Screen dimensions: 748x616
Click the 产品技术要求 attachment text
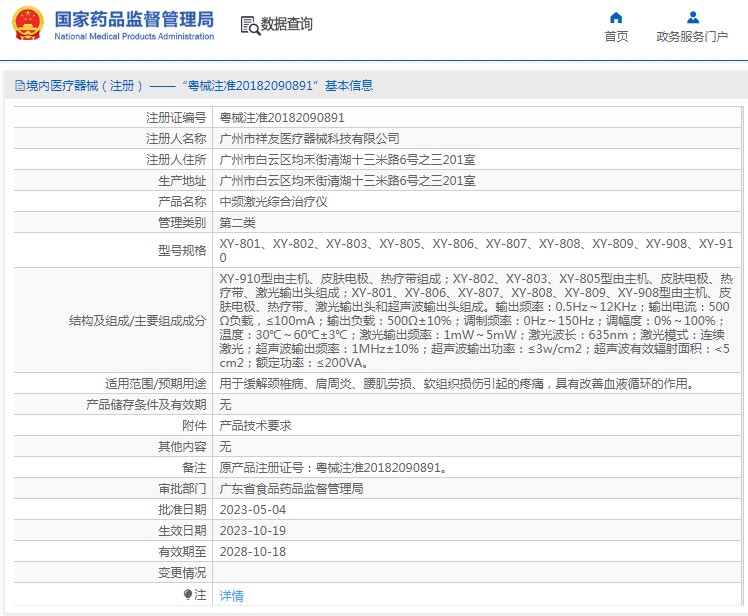(255, 425)
